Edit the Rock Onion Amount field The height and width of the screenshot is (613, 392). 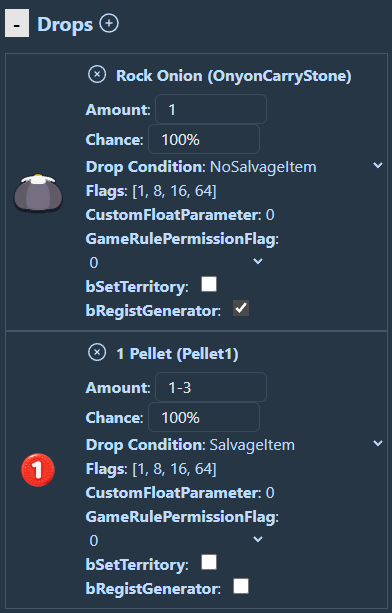pos(211,109)
